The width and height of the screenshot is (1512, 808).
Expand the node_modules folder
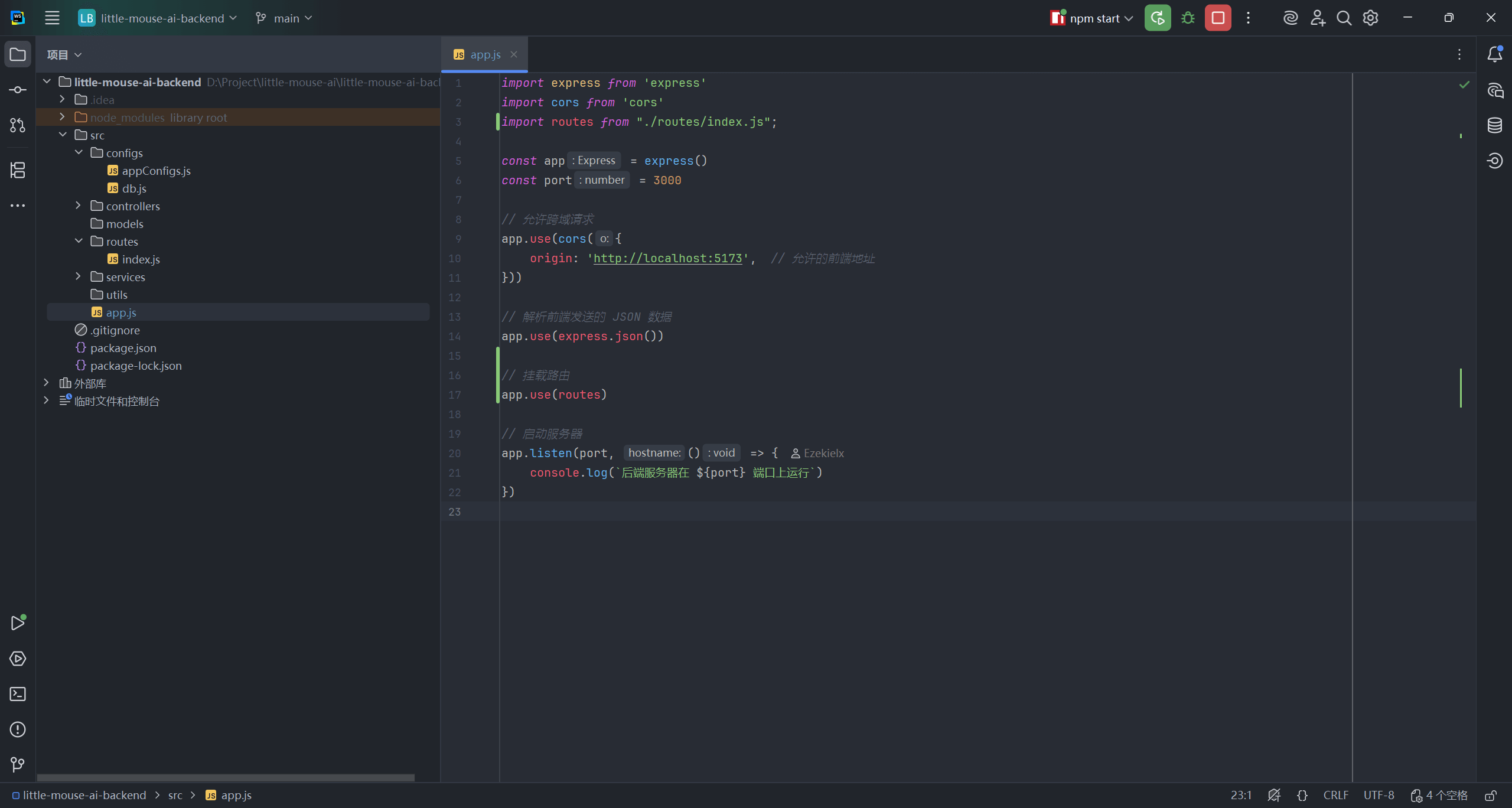click(x=62, y=117)
